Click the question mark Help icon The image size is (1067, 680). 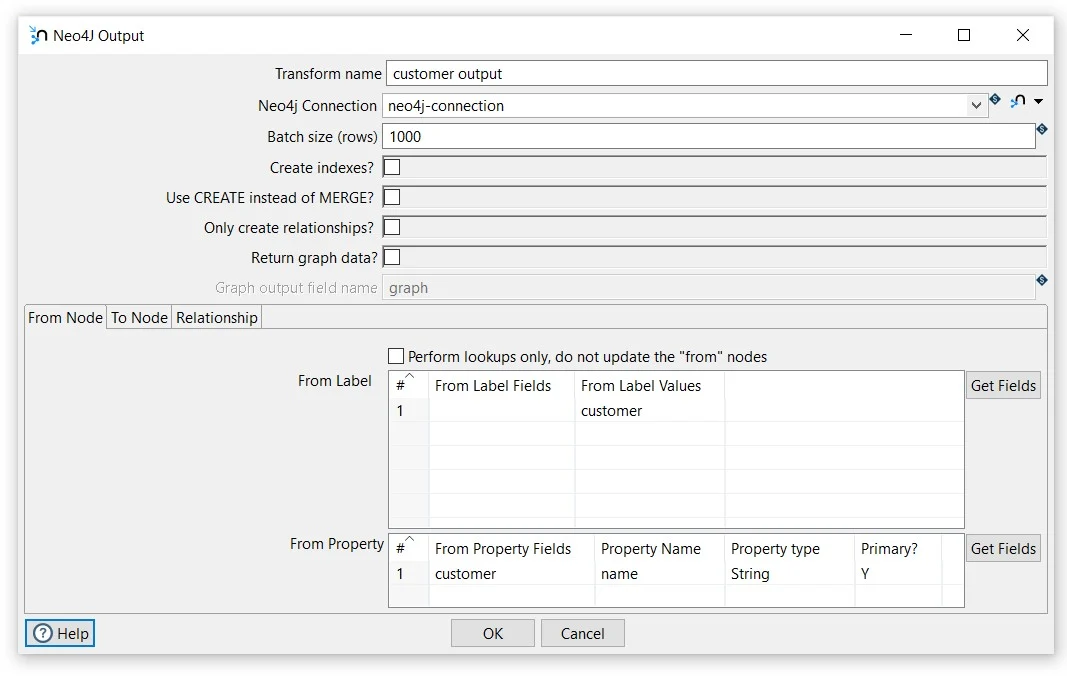click(43, 633)
